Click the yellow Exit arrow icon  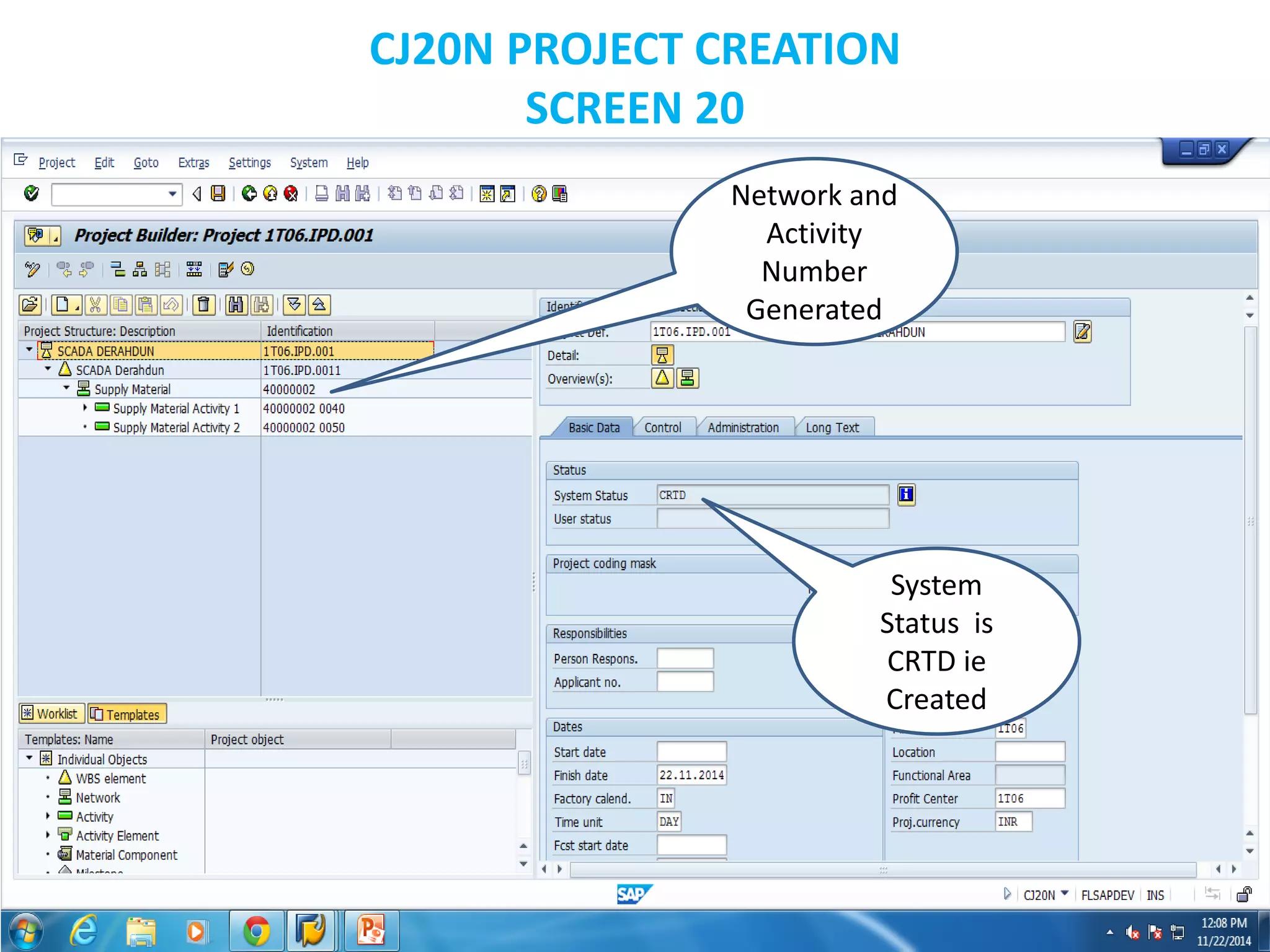tap(270, 194)
